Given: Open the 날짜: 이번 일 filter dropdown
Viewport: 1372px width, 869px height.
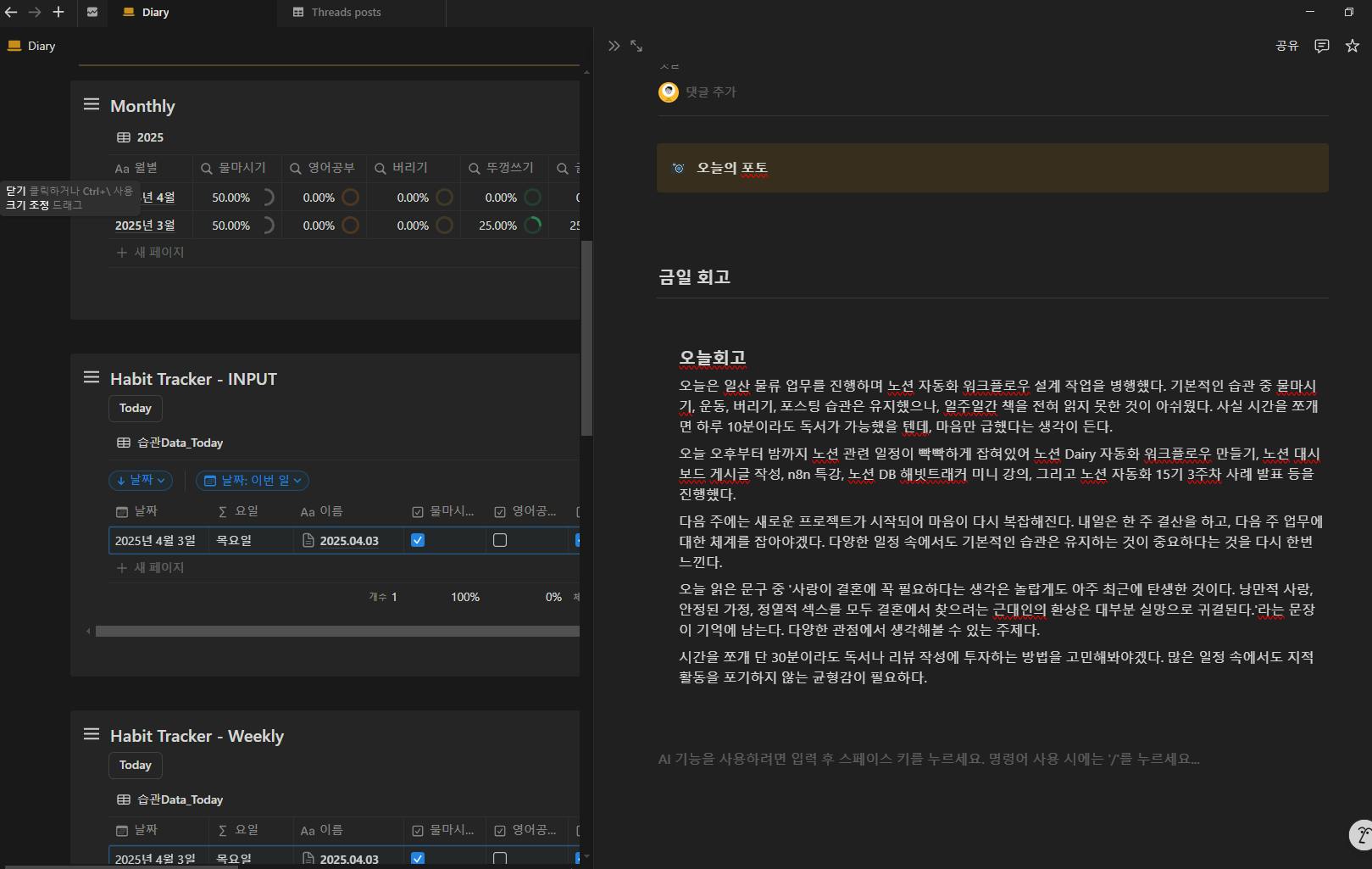Looking at the screenshot, I should coord(253,481).
